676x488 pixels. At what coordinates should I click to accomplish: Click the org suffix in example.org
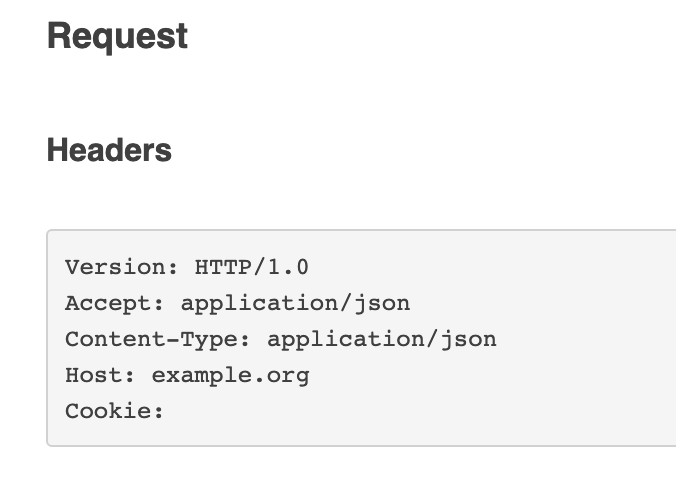[288, 377]
